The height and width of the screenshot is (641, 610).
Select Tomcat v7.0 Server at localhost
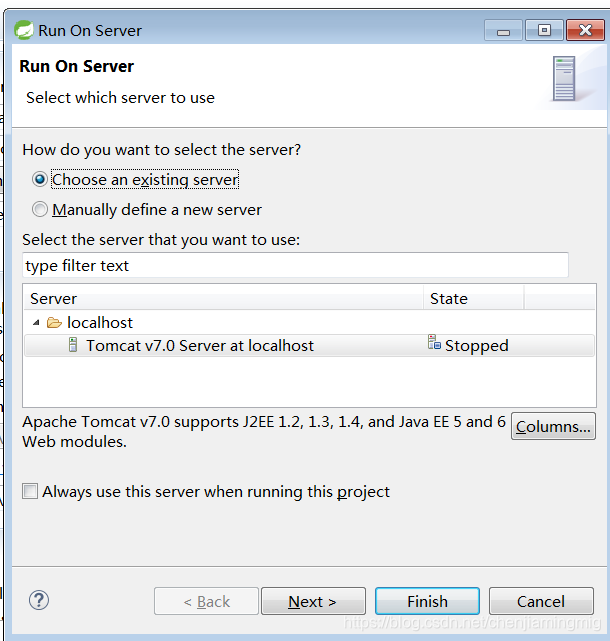pyautogui.click(x=309, y=345)
